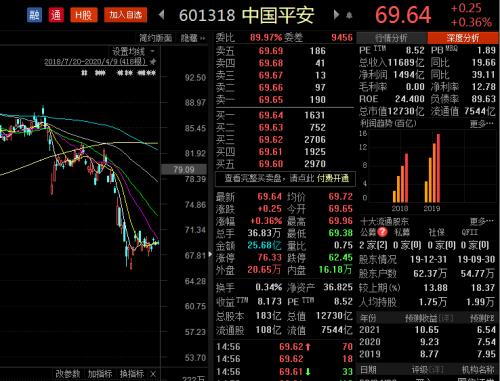Image resolution: width=500 pixels, height=381 pixels.
Task: Click the date range 2018/7/20-2020/4/9 link
Action: coord(95,62)
